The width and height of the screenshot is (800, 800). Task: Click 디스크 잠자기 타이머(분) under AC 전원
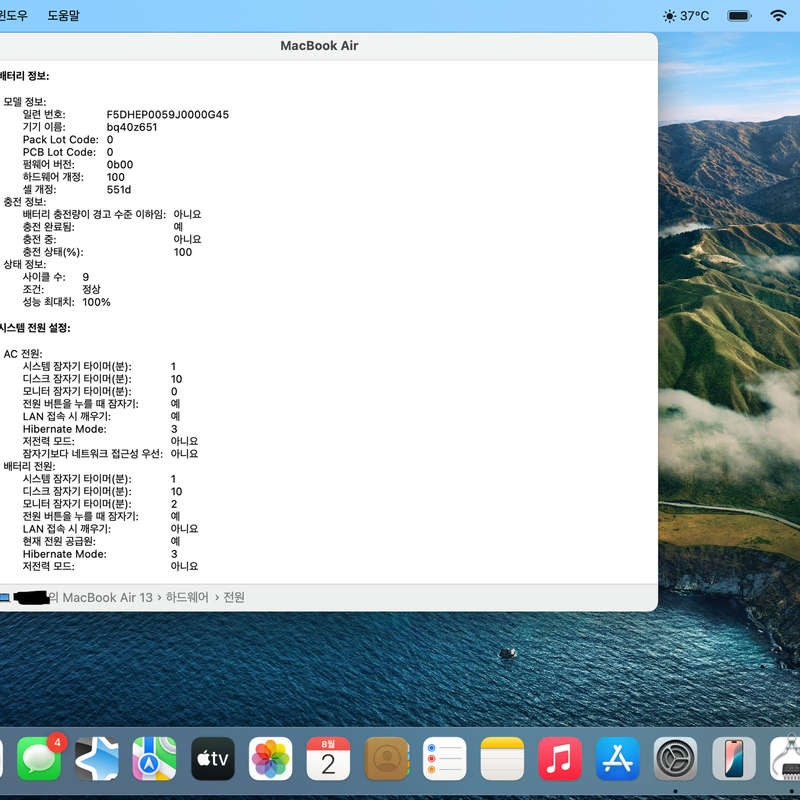pyautogui.click(x=77, y=379)
